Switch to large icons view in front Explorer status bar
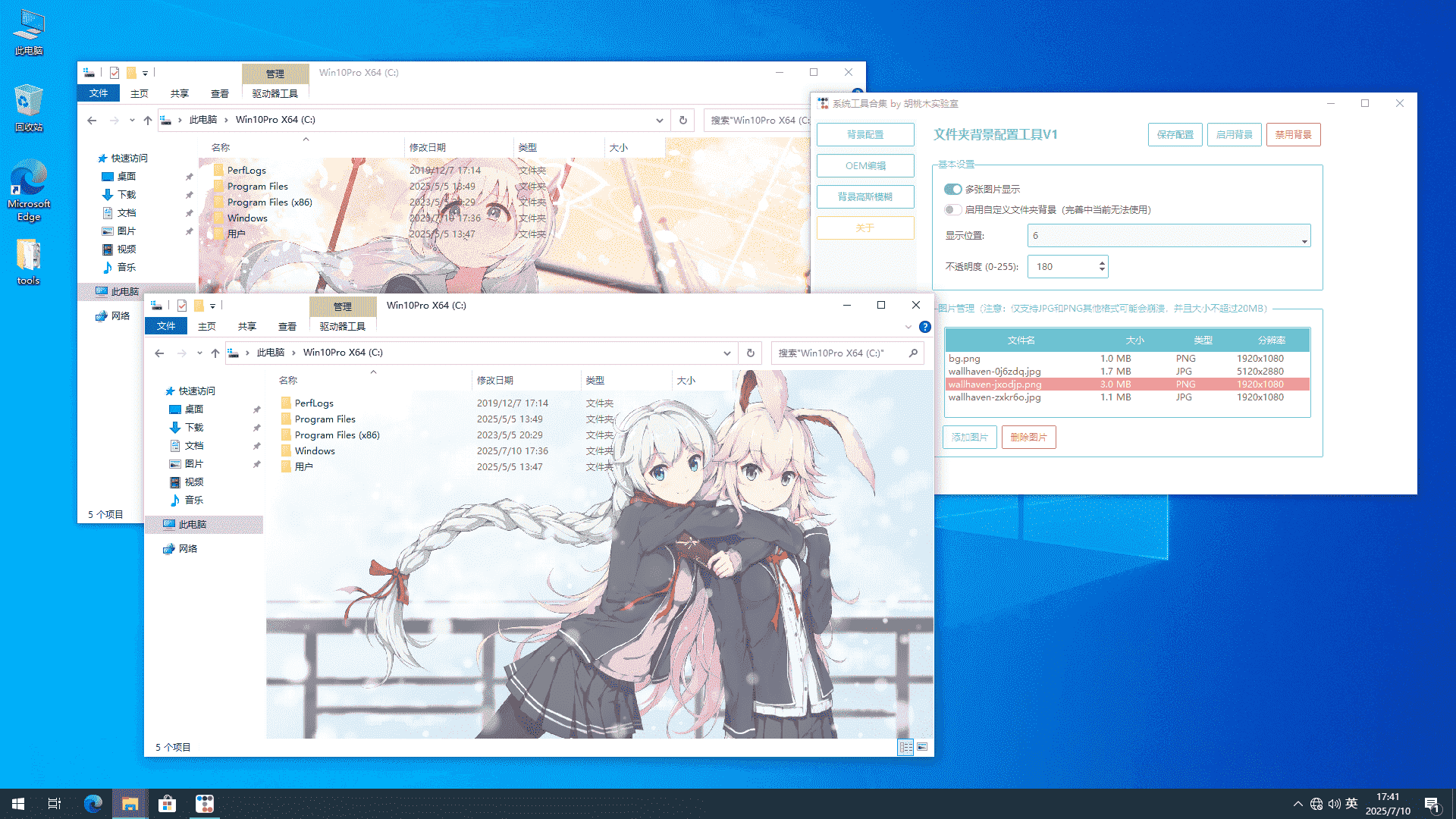Screen dimensions: 1456x819 [922, 747]
